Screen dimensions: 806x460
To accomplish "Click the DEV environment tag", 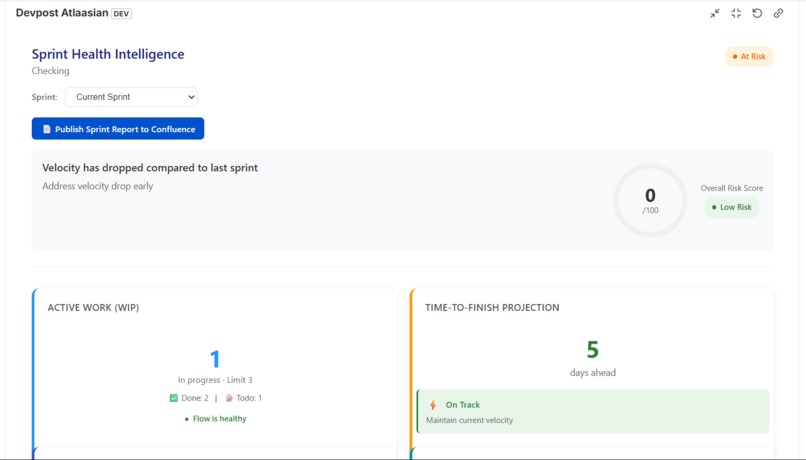I will coord(121,14).
